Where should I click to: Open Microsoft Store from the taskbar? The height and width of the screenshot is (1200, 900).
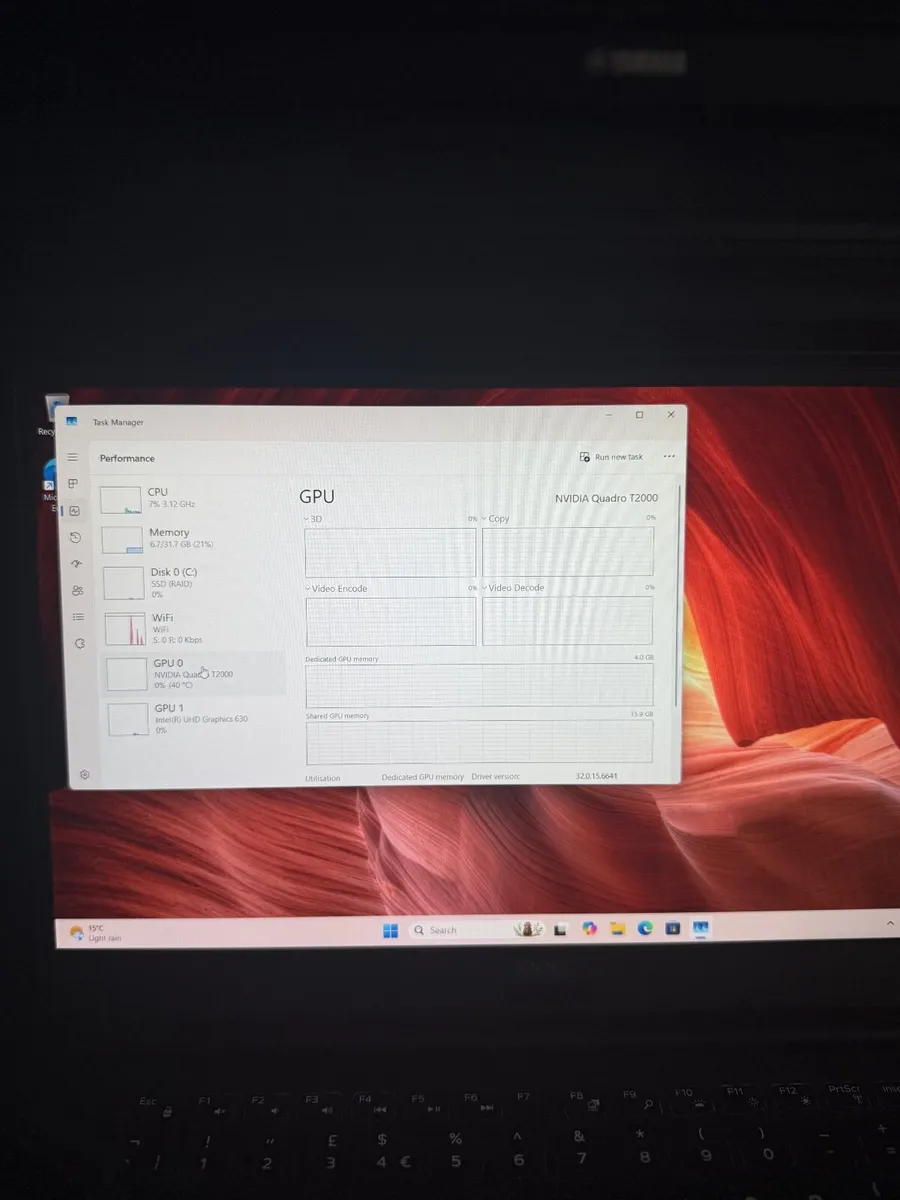673,929
